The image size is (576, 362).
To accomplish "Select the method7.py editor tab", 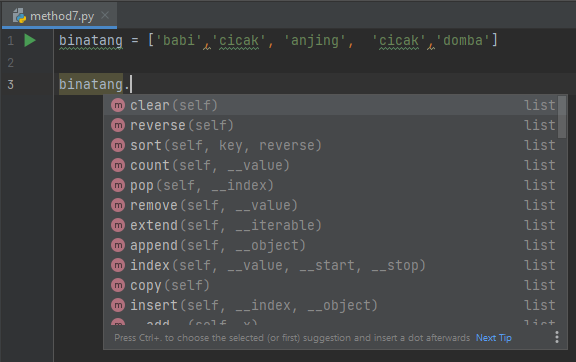I will point(60,15).
